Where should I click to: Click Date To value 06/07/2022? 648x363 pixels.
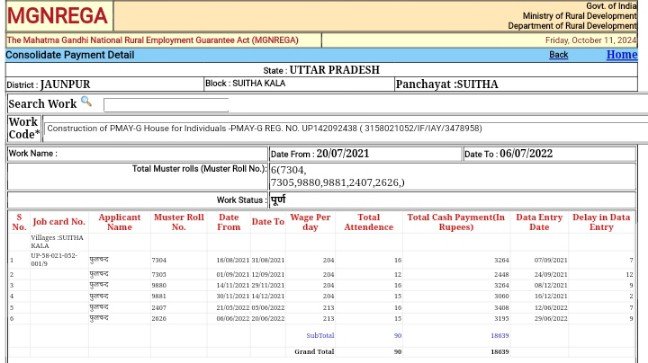526,154
